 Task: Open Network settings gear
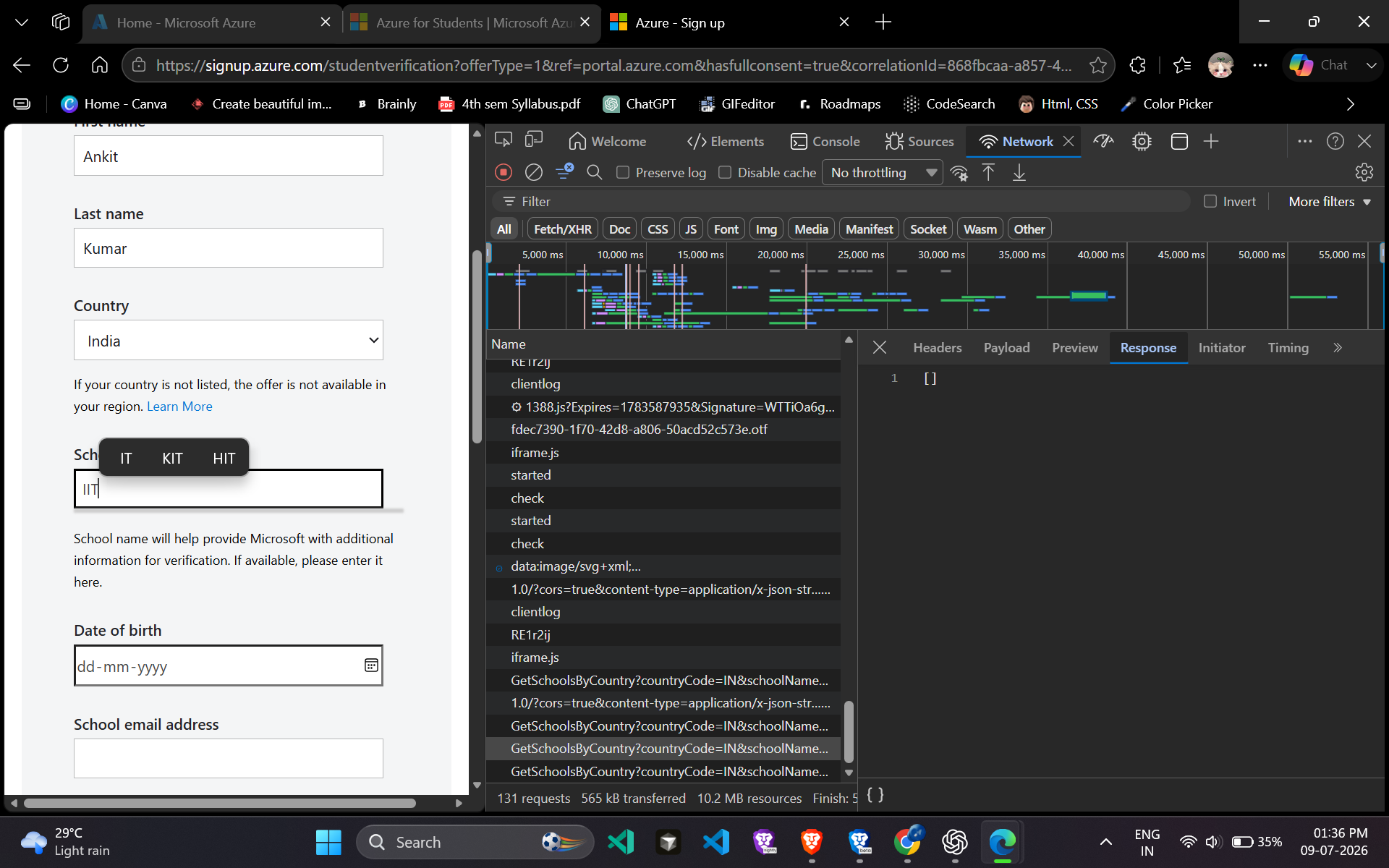[1364, 172]
